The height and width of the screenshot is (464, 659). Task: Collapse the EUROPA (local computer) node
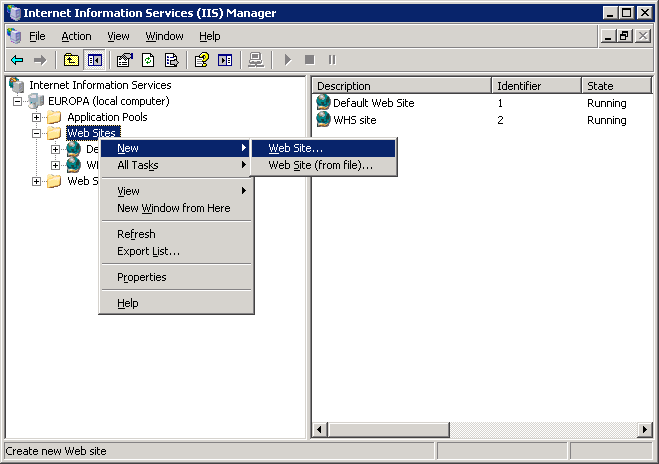17,101
